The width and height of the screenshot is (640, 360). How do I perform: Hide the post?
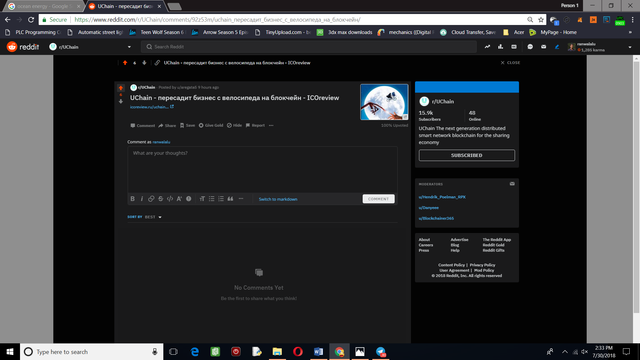(234, 126)
